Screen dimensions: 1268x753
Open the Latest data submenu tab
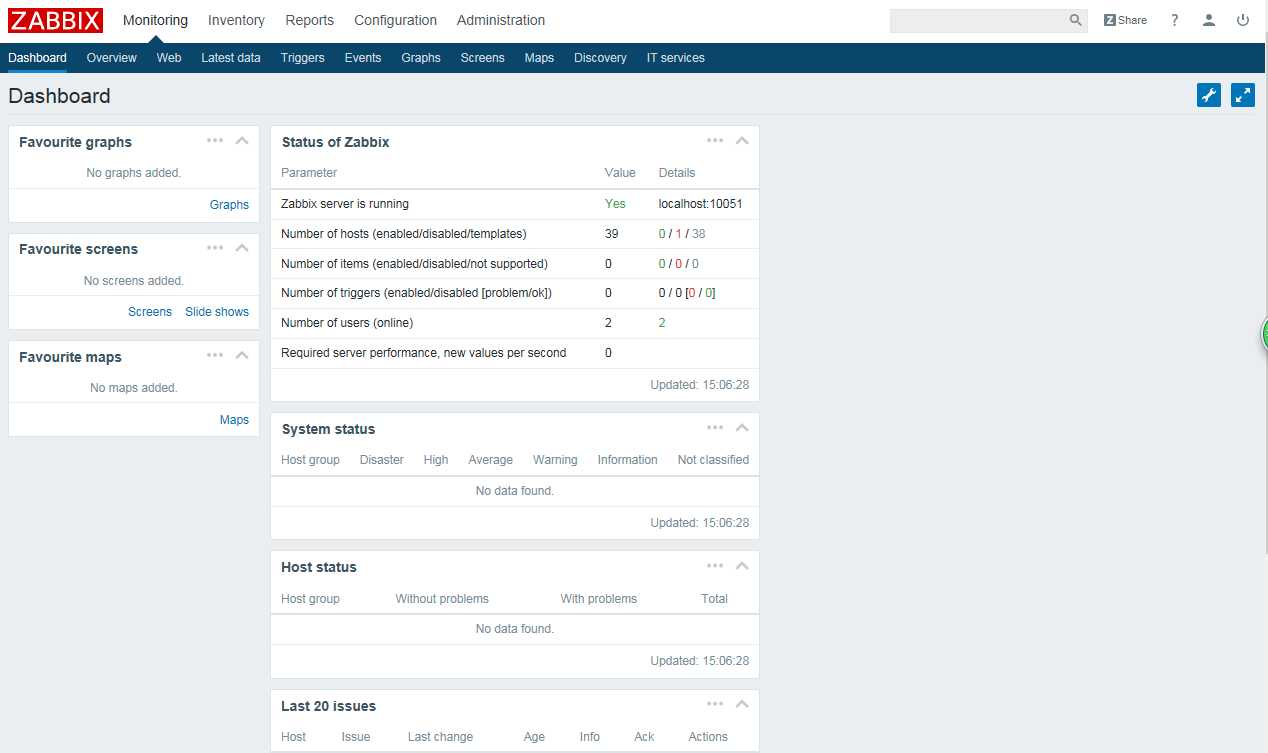coord(231,58)
